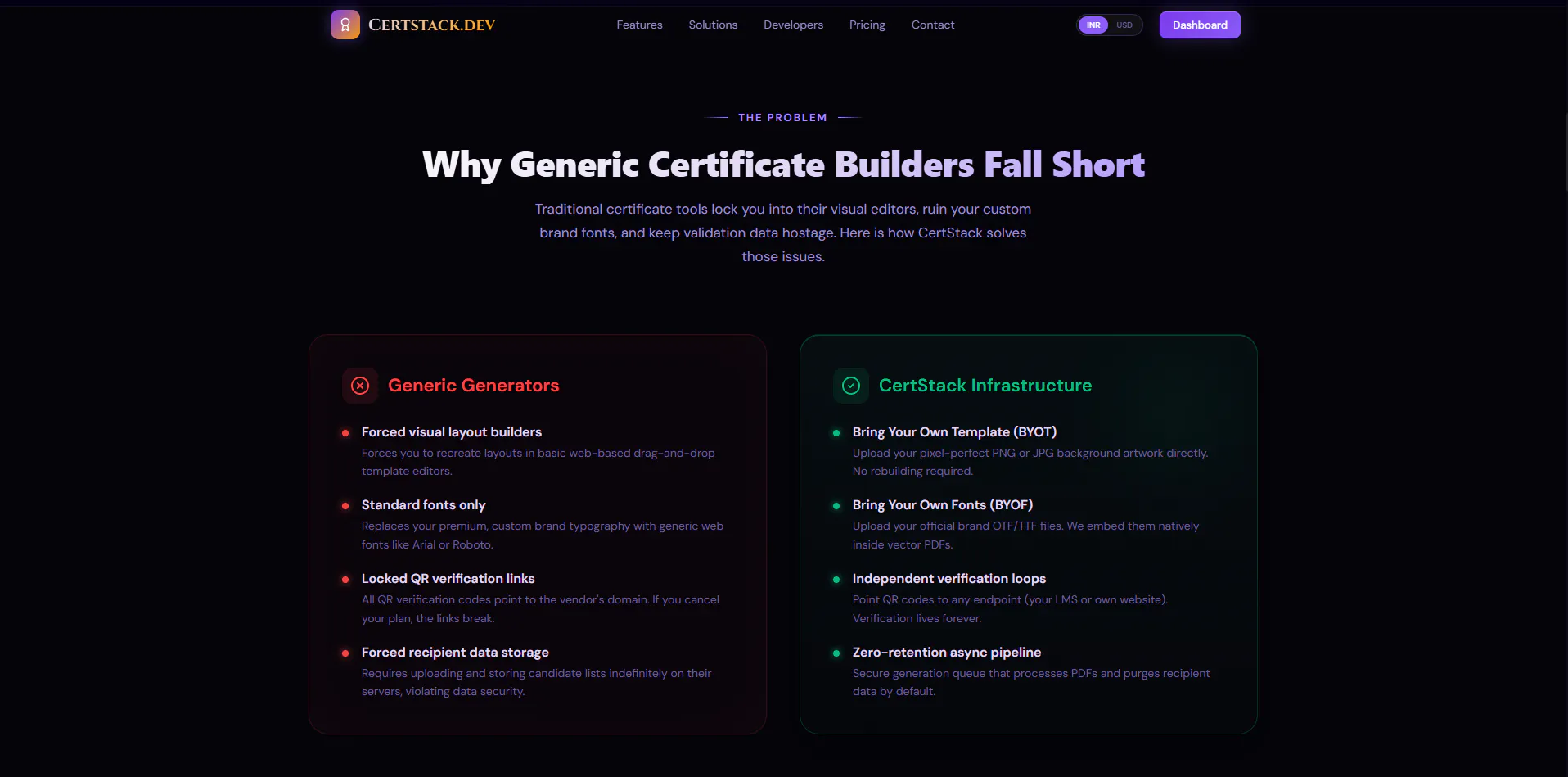Click green bullet next to 'Independent verification loops'

point(836,580)
